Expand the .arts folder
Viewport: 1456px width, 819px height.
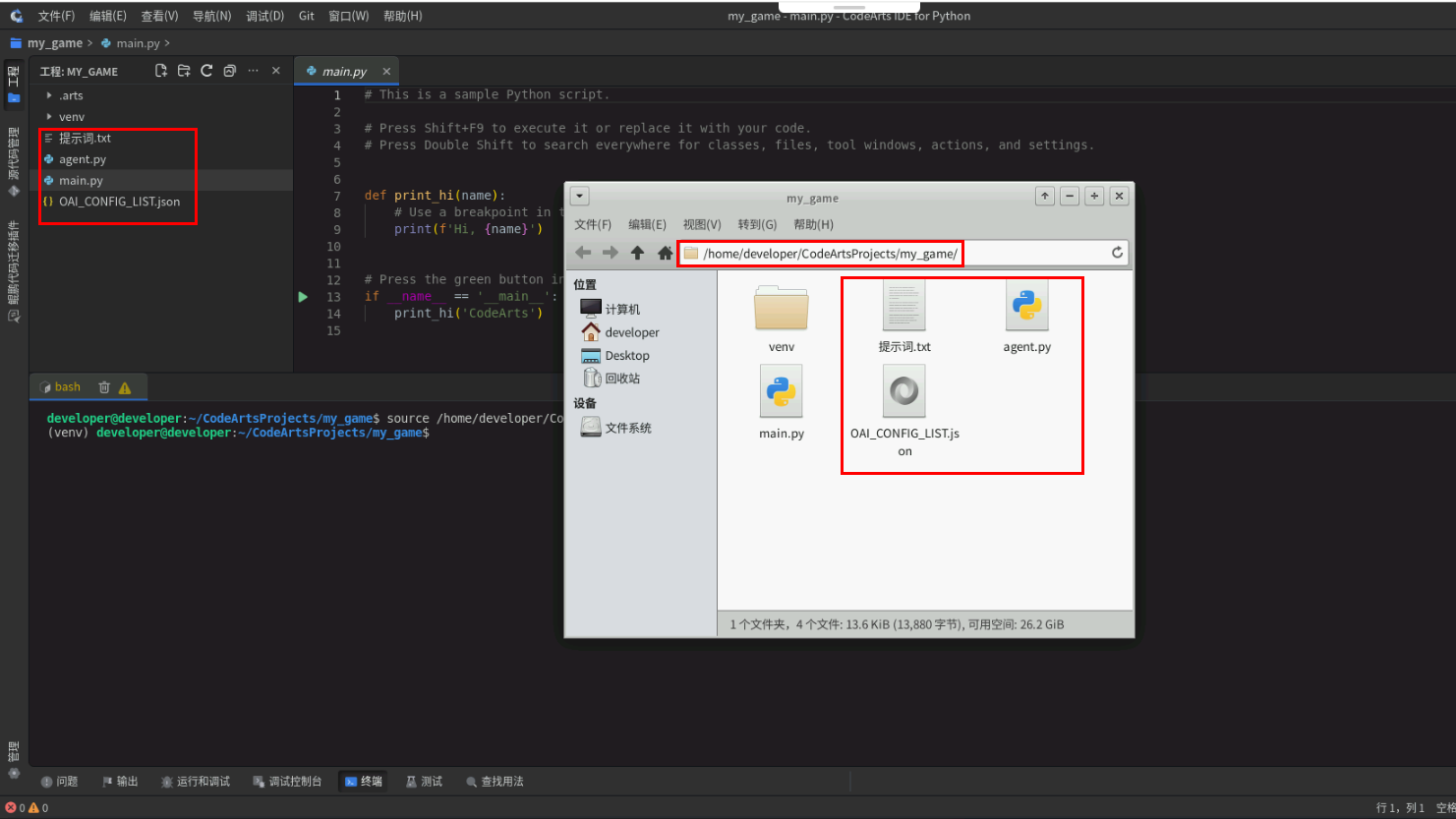coord(49,95)
